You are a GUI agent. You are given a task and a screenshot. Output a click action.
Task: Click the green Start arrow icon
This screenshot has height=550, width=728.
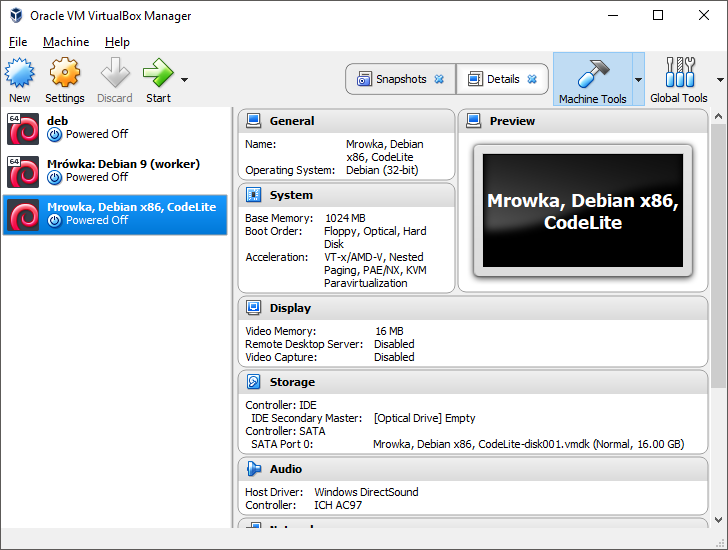157,73
